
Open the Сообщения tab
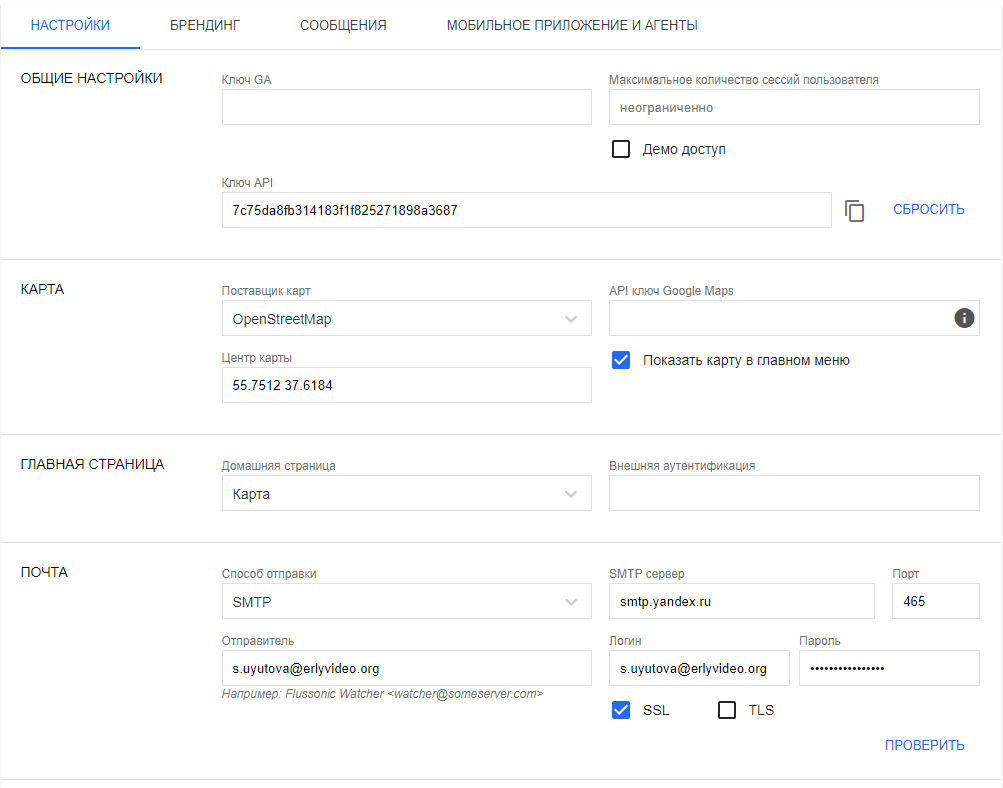tap(343, 25)
